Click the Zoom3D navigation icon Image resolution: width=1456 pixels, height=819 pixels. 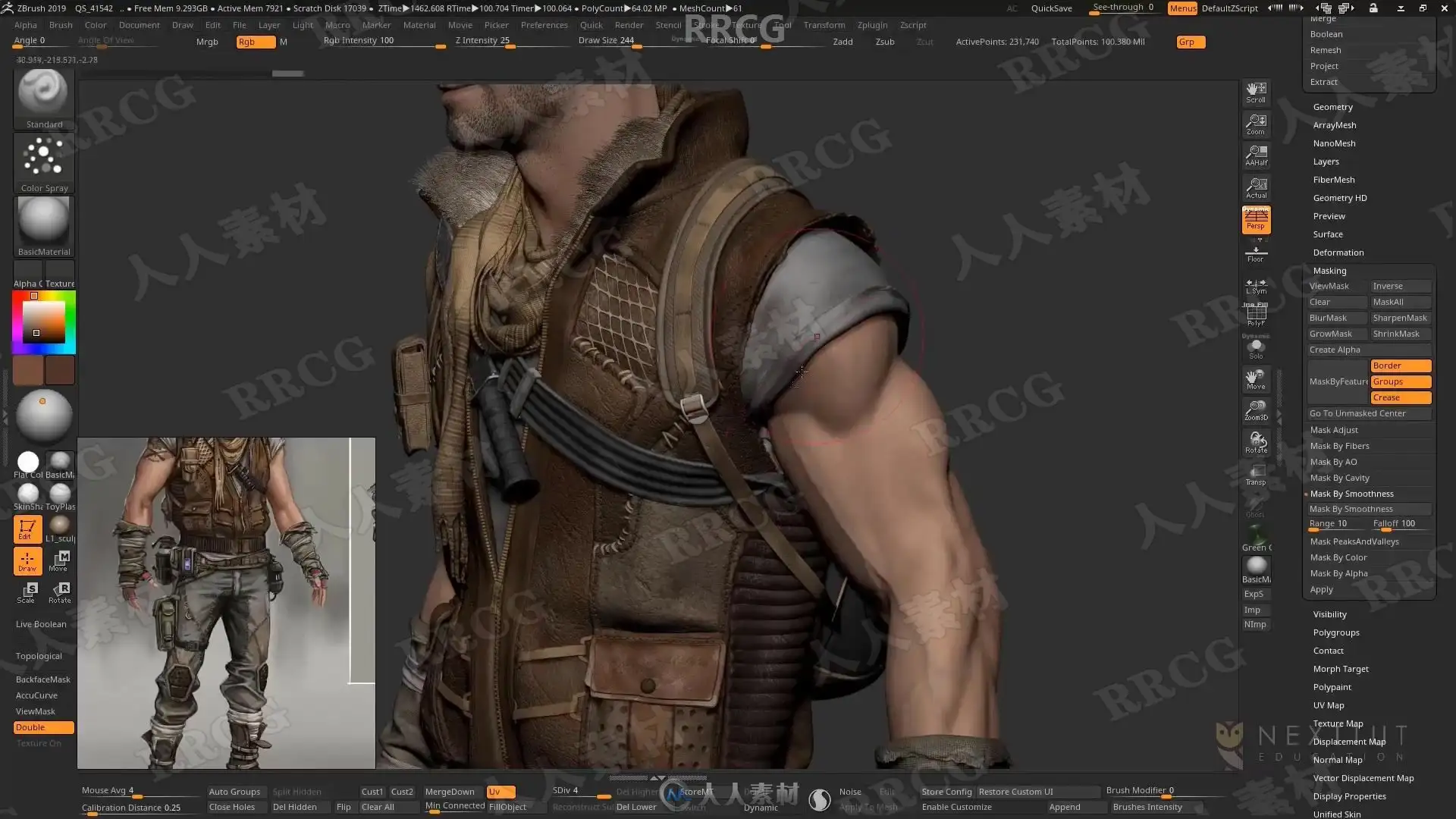(x=1256, y=410)
